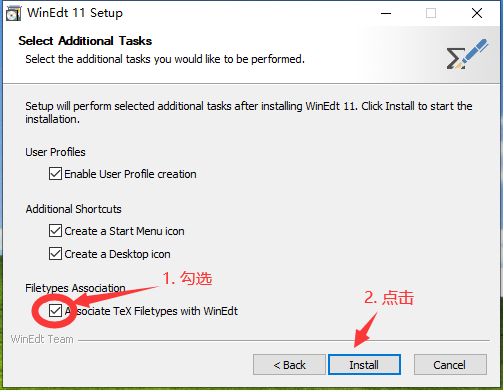Toggle the Enable User Profile creation checkbox
This screenshot has height=390, width=503.
pyautogui.click(x=55, y=174)
